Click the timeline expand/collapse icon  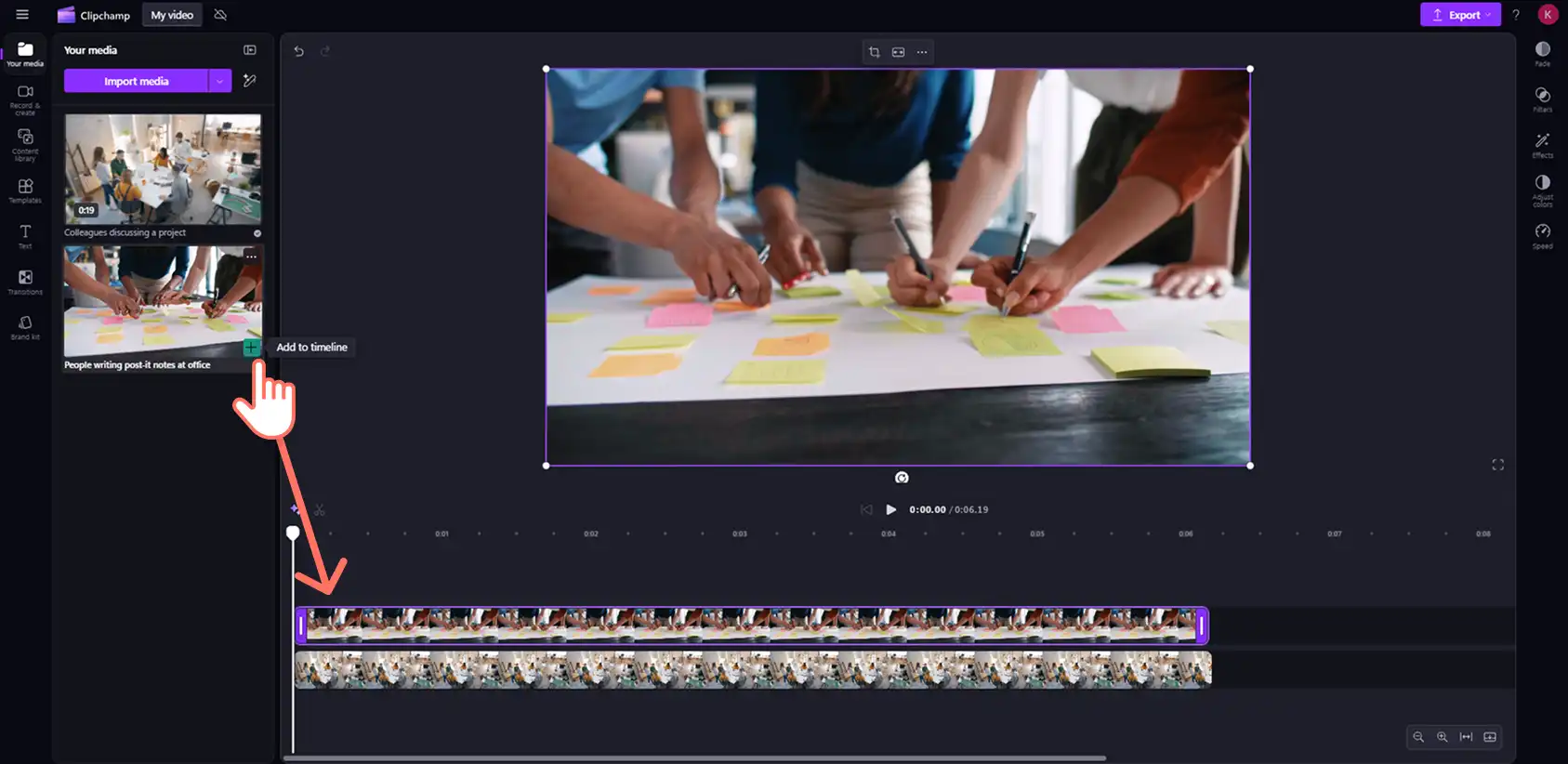tap(1490, 737)
